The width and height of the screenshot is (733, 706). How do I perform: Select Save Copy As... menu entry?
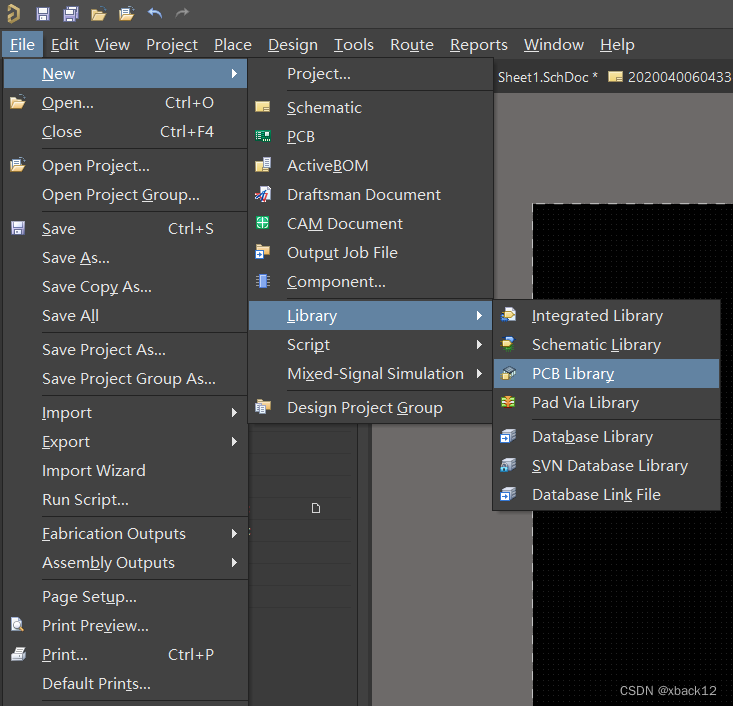pos(125,287)
